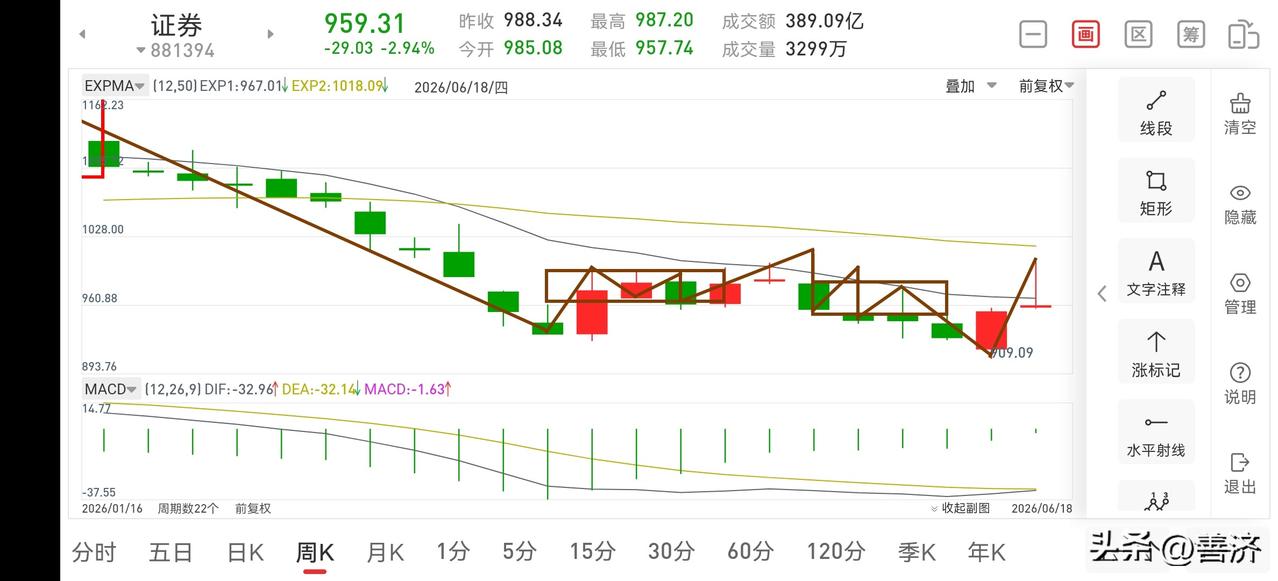
Task: Go to next stock with right arrow
Action: tap(270, 34)
